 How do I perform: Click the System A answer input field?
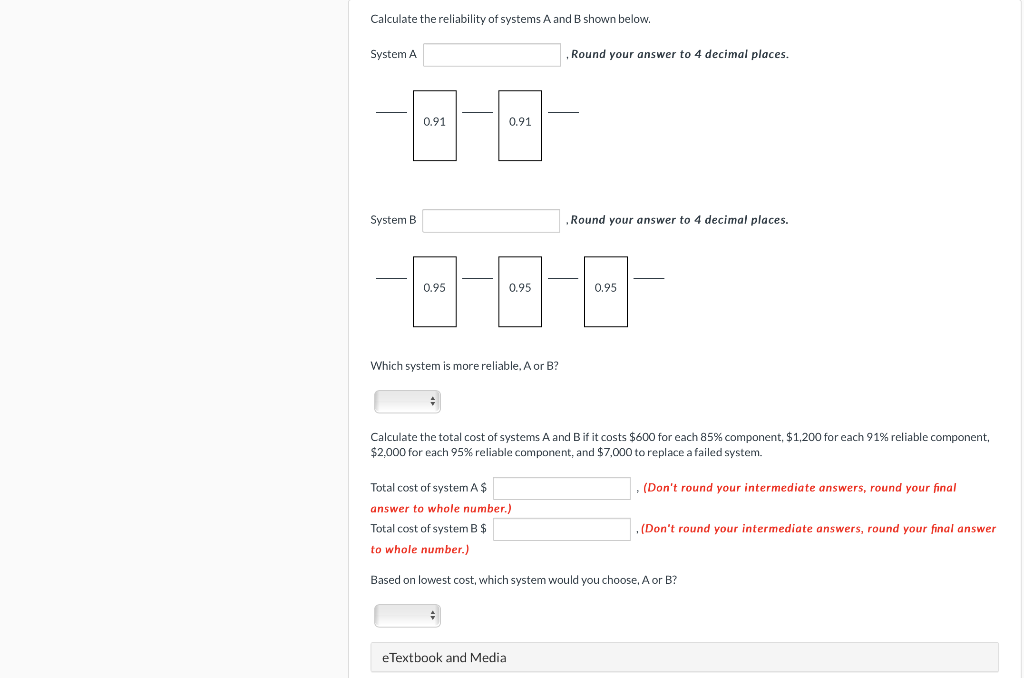[x=491, y=54]
